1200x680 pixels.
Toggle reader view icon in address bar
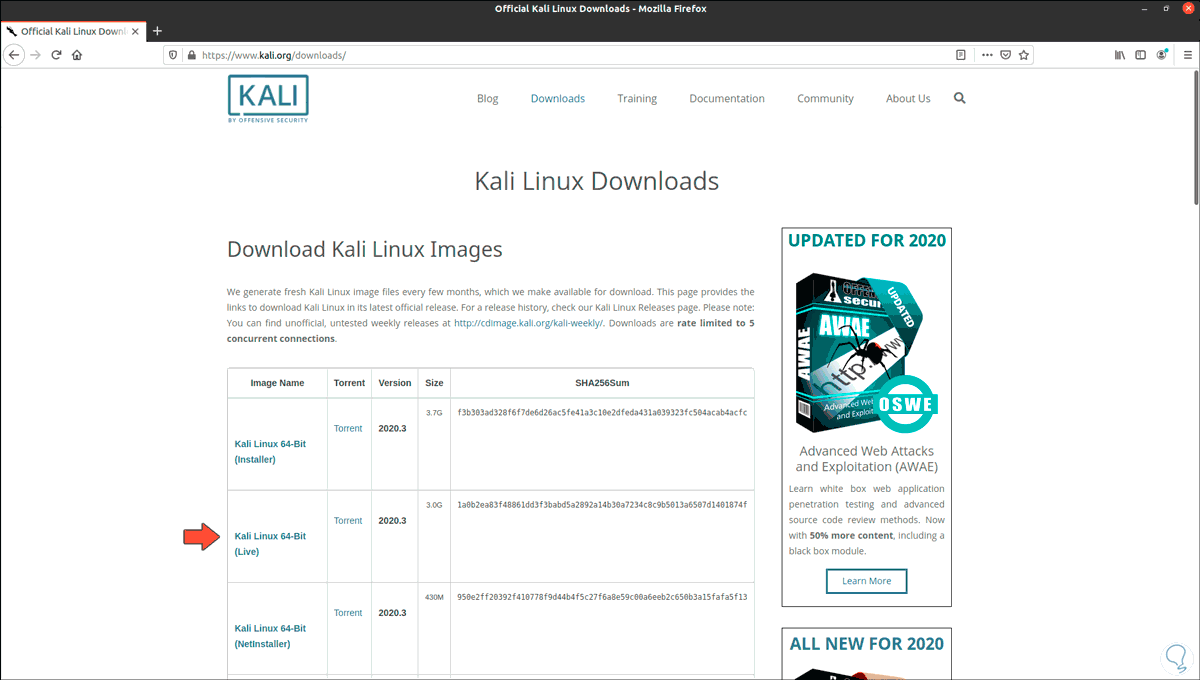click(x=960, y=55)
